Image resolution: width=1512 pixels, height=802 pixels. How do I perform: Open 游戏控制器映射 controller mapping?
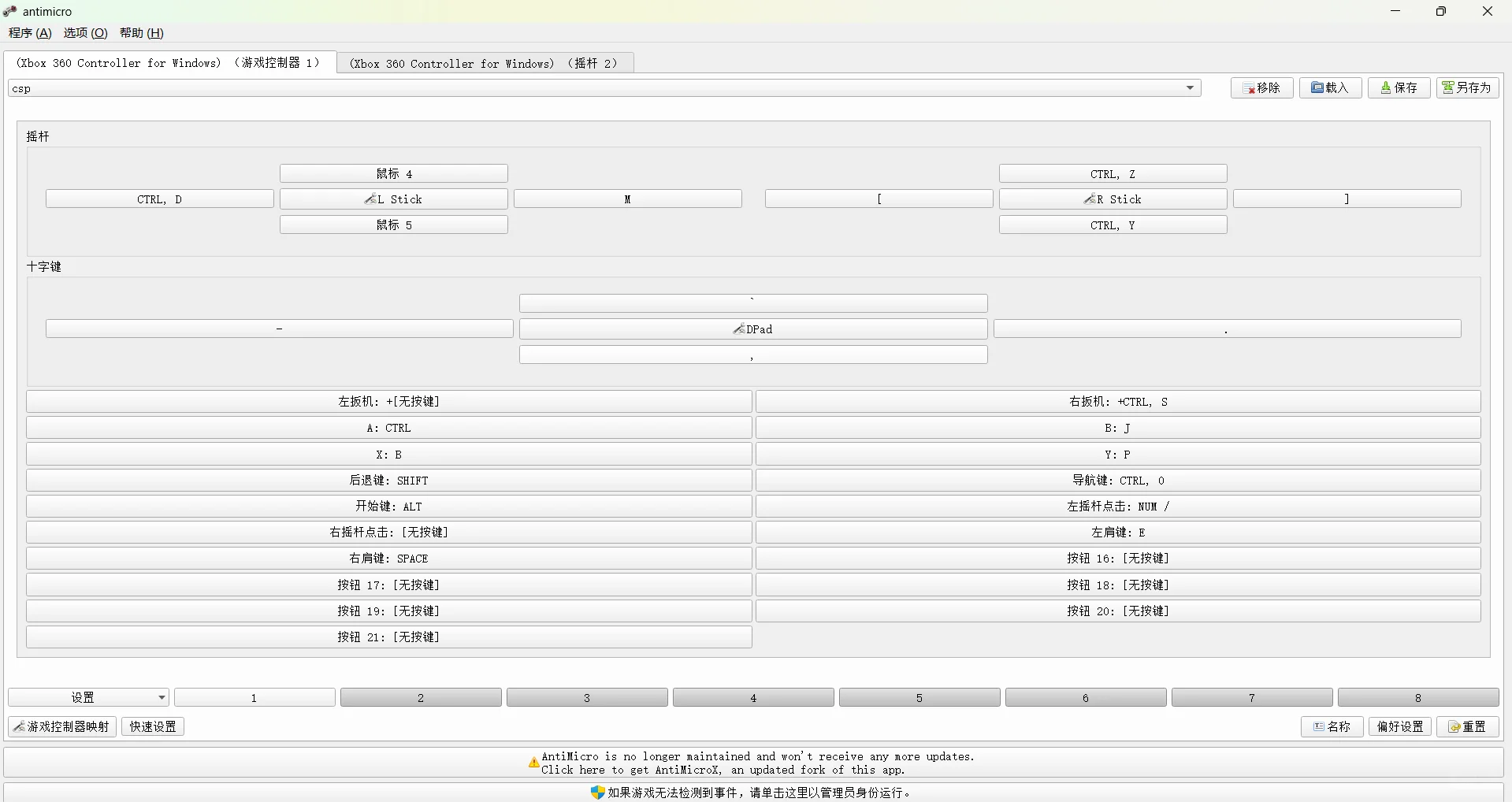tap(62, 726)
